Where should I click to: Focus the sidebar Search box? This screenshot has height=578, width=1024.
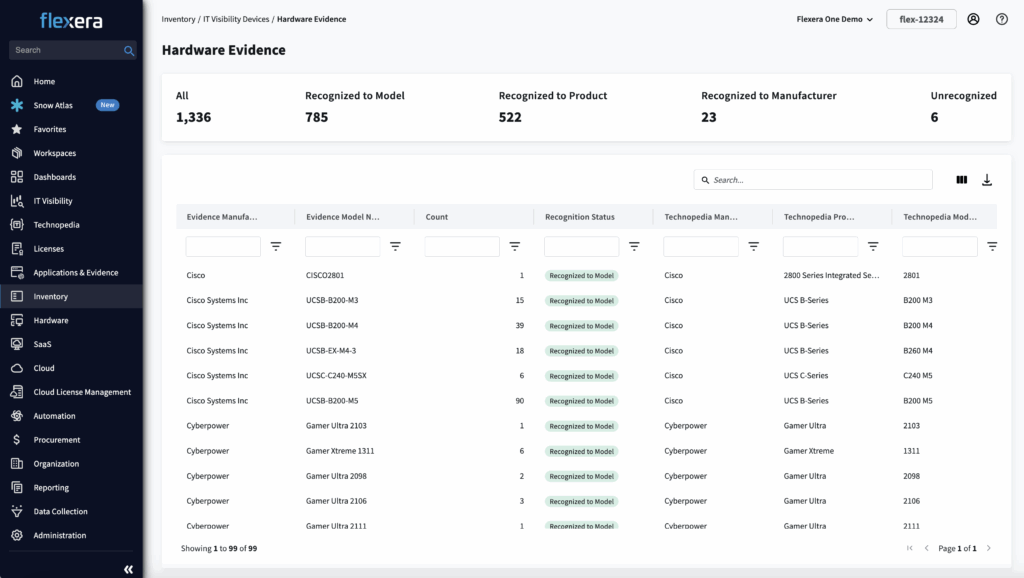(72, 50)
